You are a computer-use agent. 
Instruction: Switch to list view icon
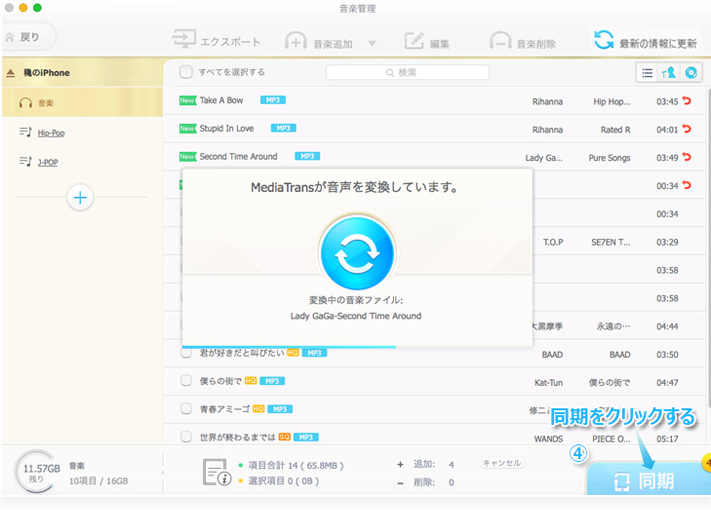pos(647,73)
